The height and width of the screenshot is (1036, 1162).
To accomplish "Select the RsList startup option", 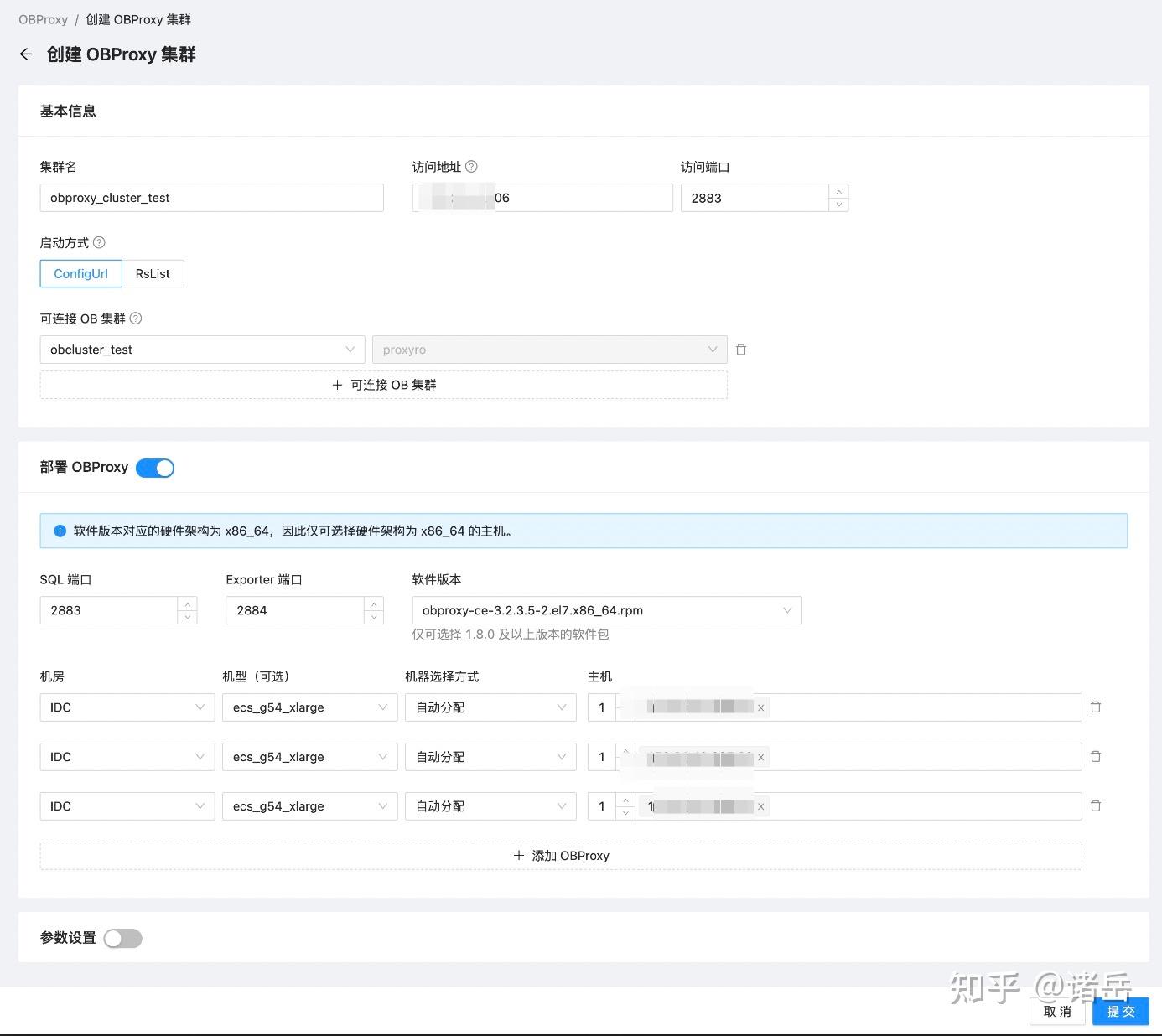I will 153,273.
